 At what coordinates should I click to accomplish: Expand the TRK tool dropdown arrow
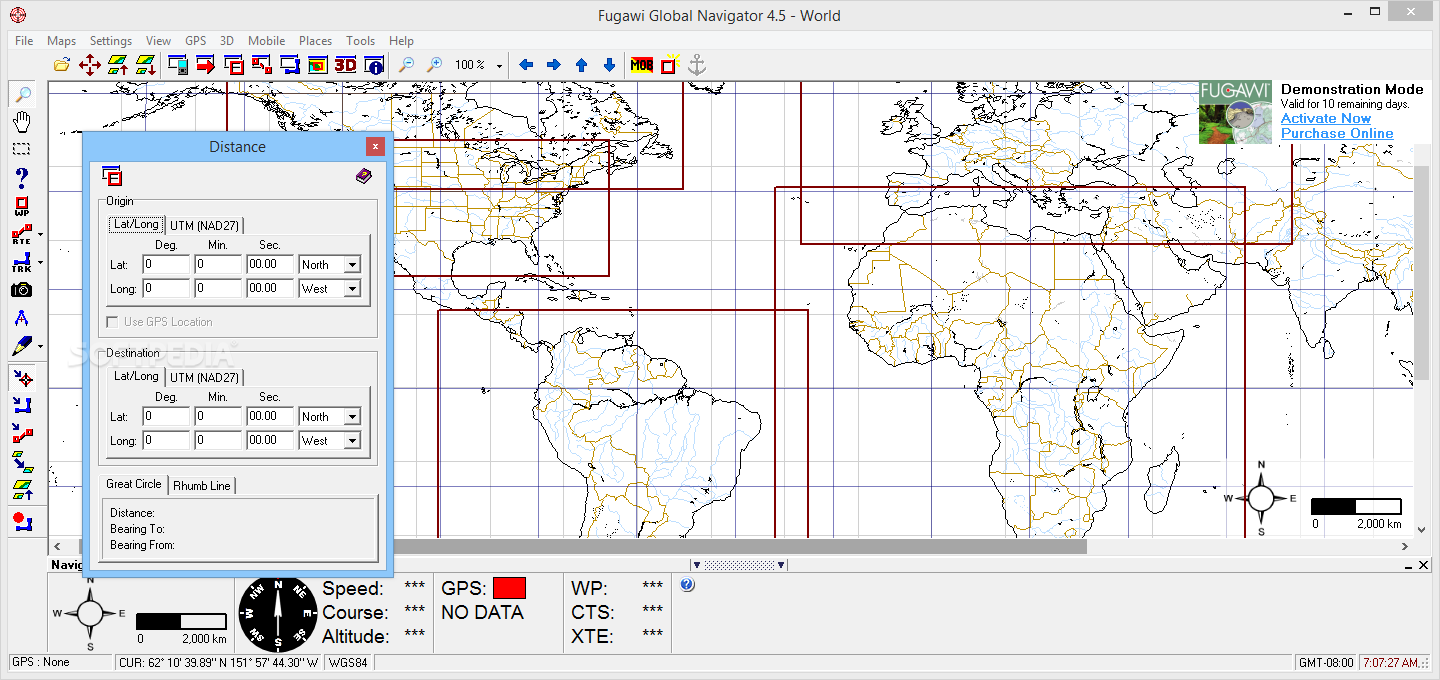point(40,263)
